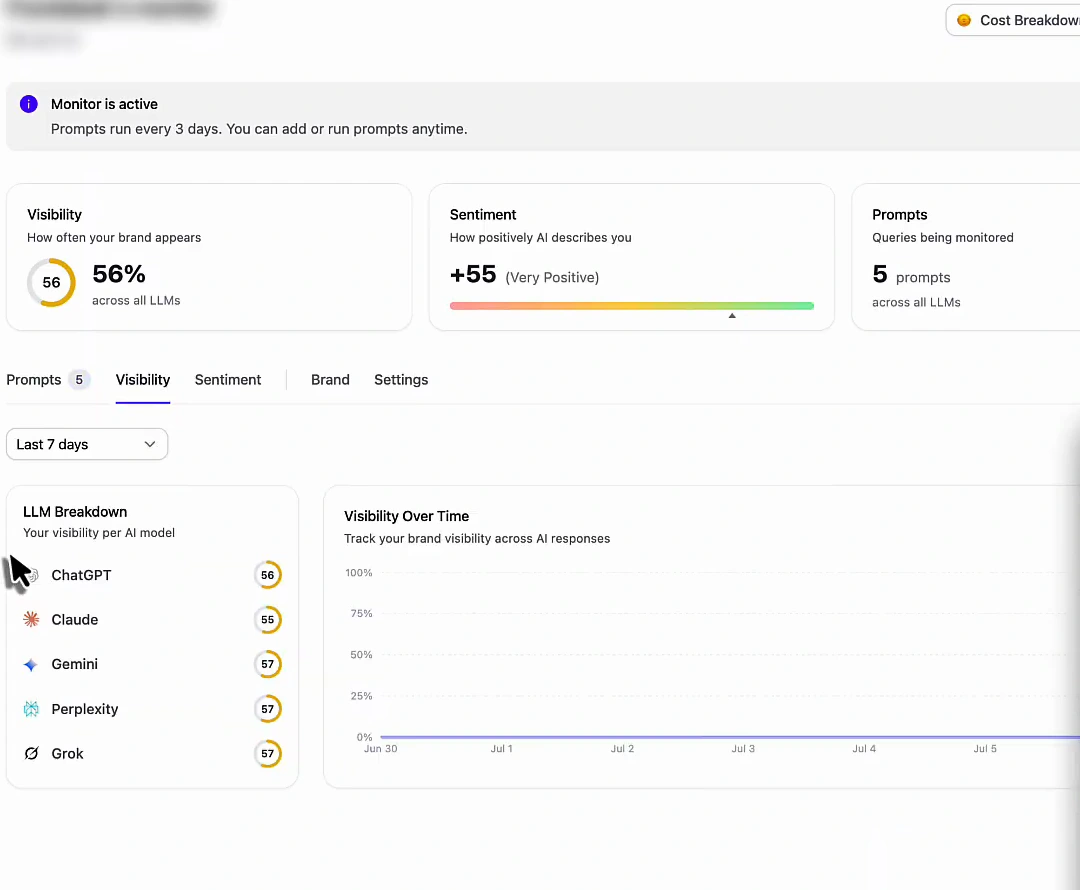Click the Perplexity logo icon
The height and width of the screenshot is (890, 1080).
point(31,709)
